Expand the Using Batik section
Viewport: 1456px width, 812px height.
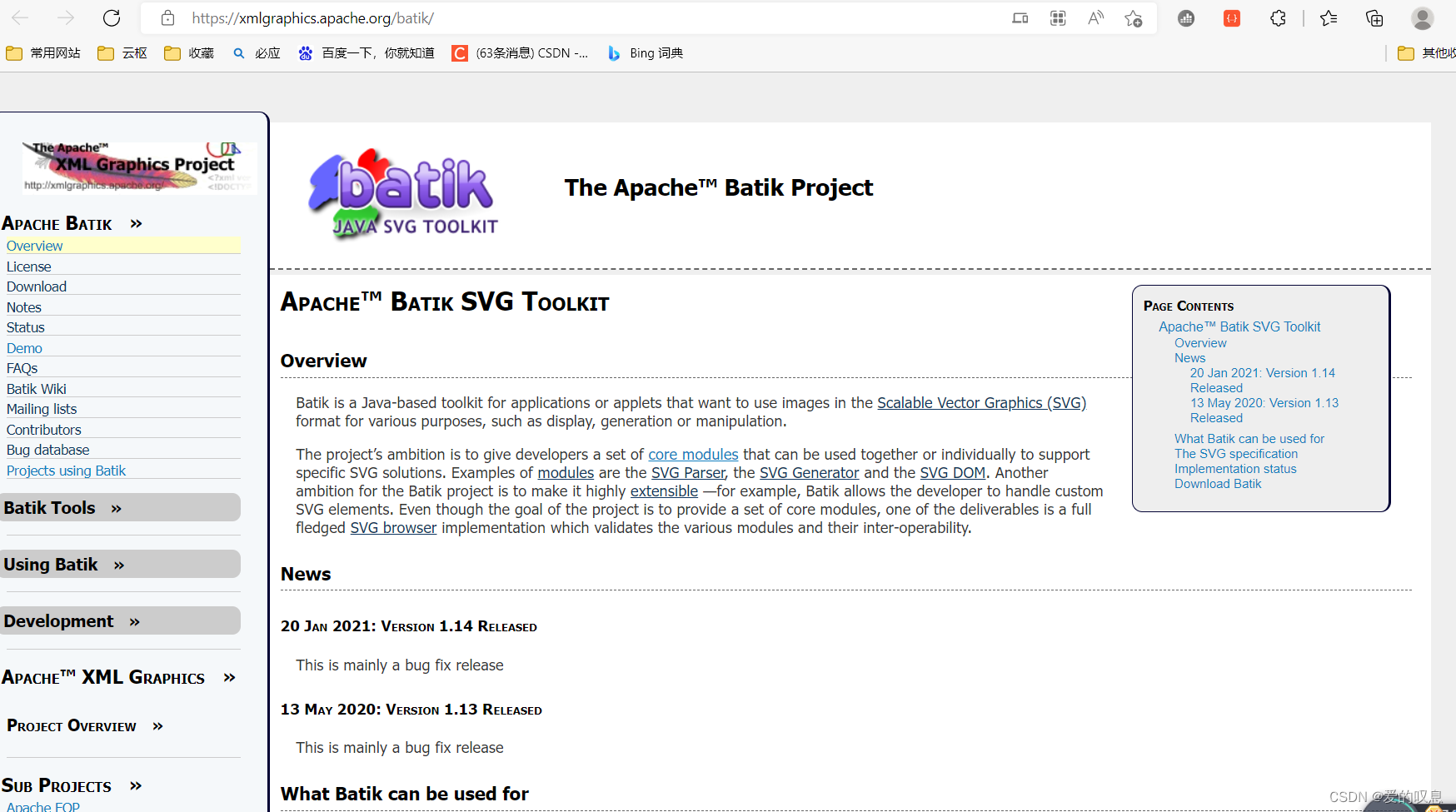click(x=120, y=565)
